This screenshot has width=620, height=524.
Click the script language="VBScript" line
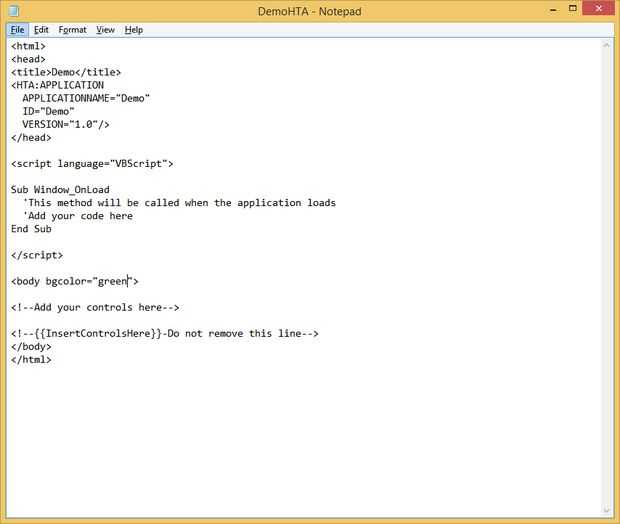(92, 164)
